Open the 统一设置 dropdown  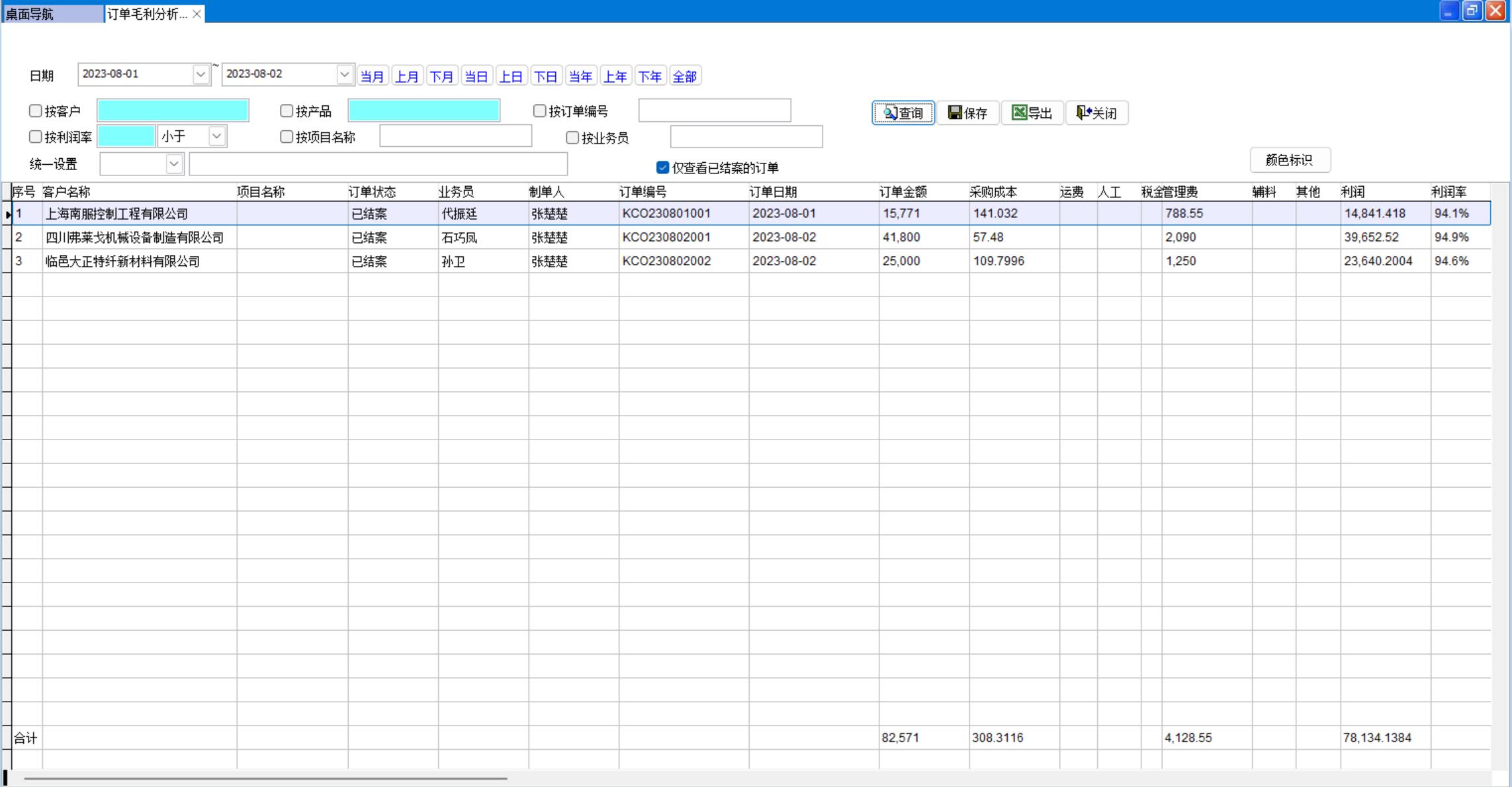pyautogui.click(x=173, y=163)
